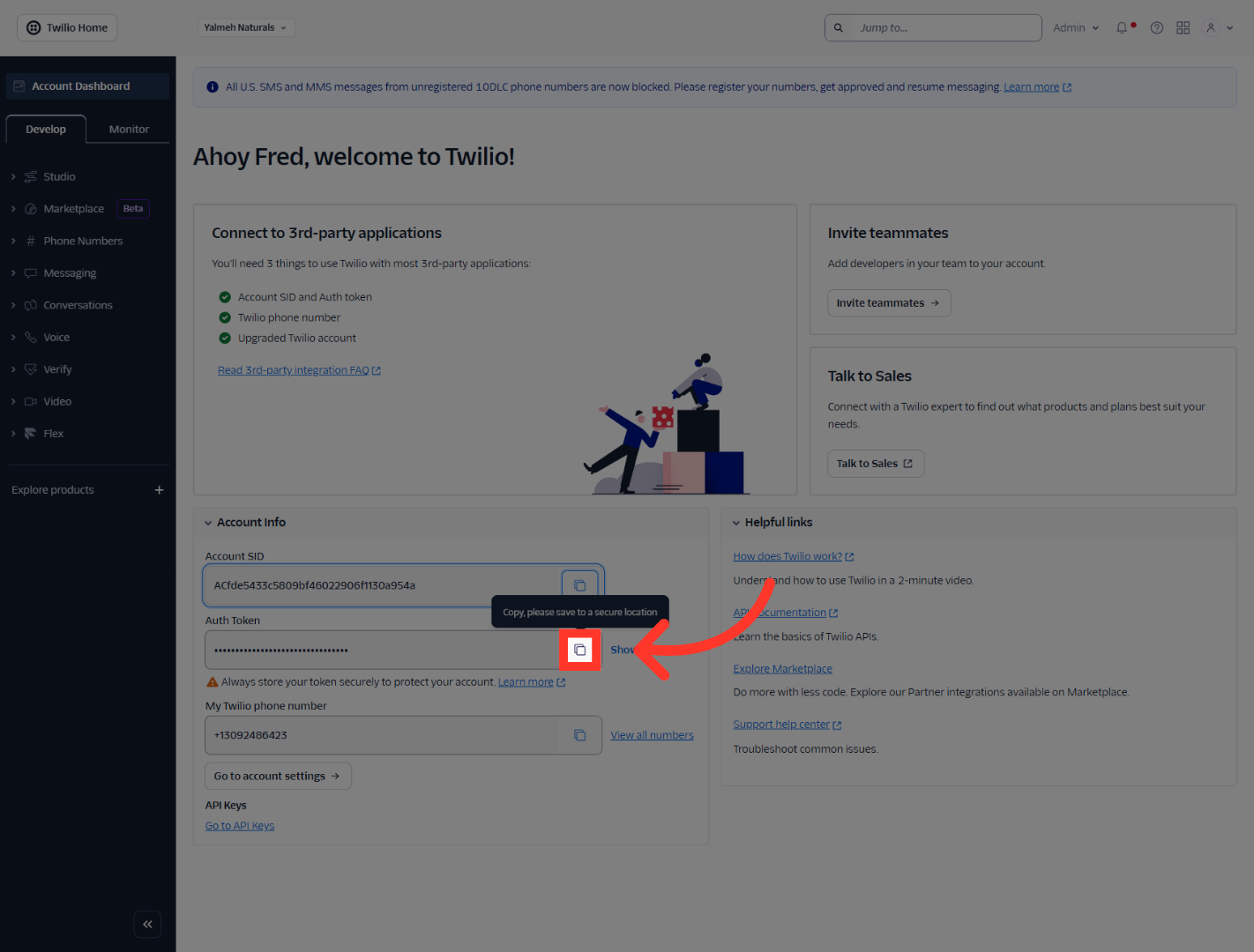The image size is (1254, 952).
Task: Open Go to API Keys link
Action: (240, 826)
